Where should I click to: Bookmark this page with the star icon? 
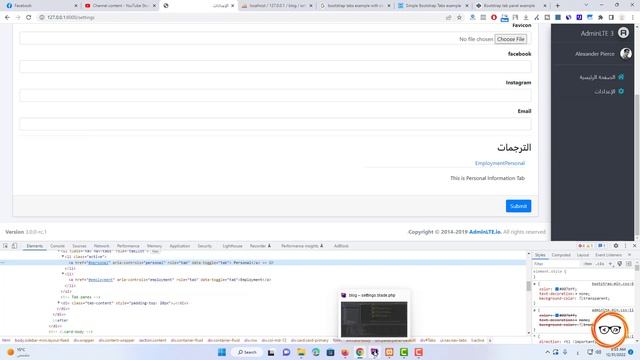[x=459, y=18]
